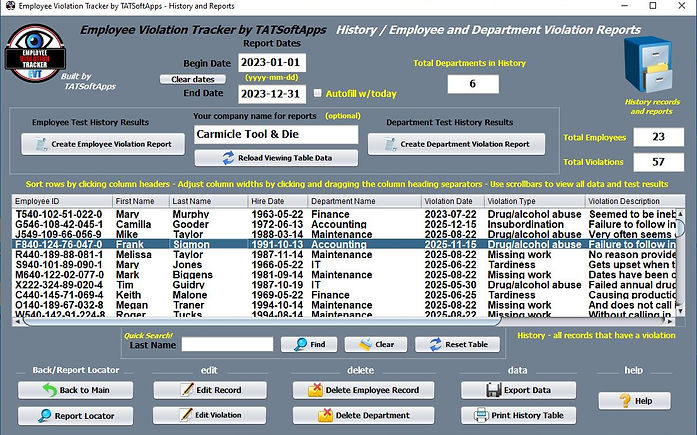Click the horizontal scrollbar left arrow
Viewport: 697px width, 435px height.
(17, 321)
